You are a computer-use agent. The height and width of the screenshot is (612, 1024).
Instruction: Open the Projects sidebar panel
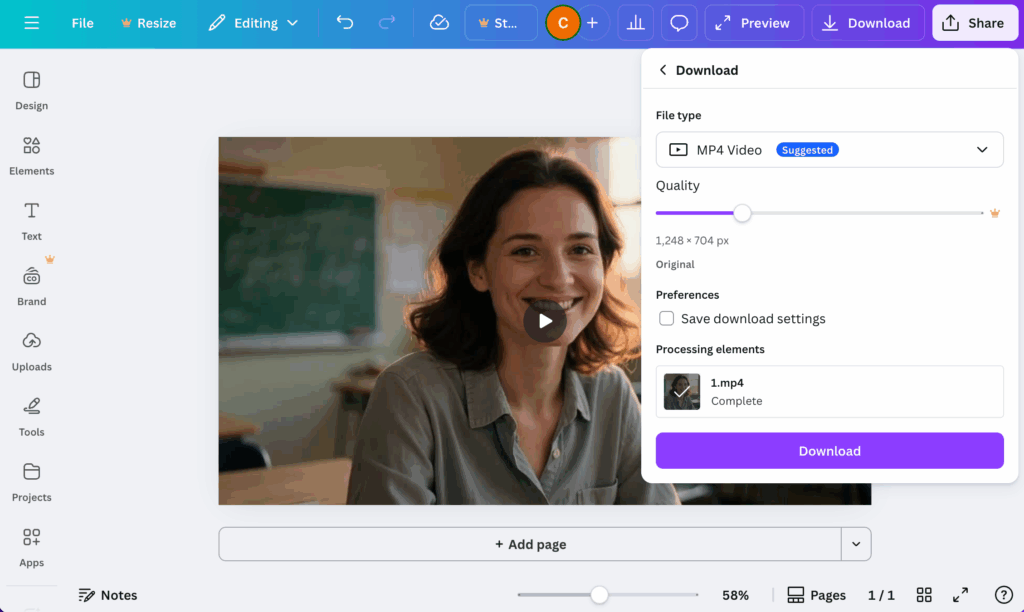point(31,482)
